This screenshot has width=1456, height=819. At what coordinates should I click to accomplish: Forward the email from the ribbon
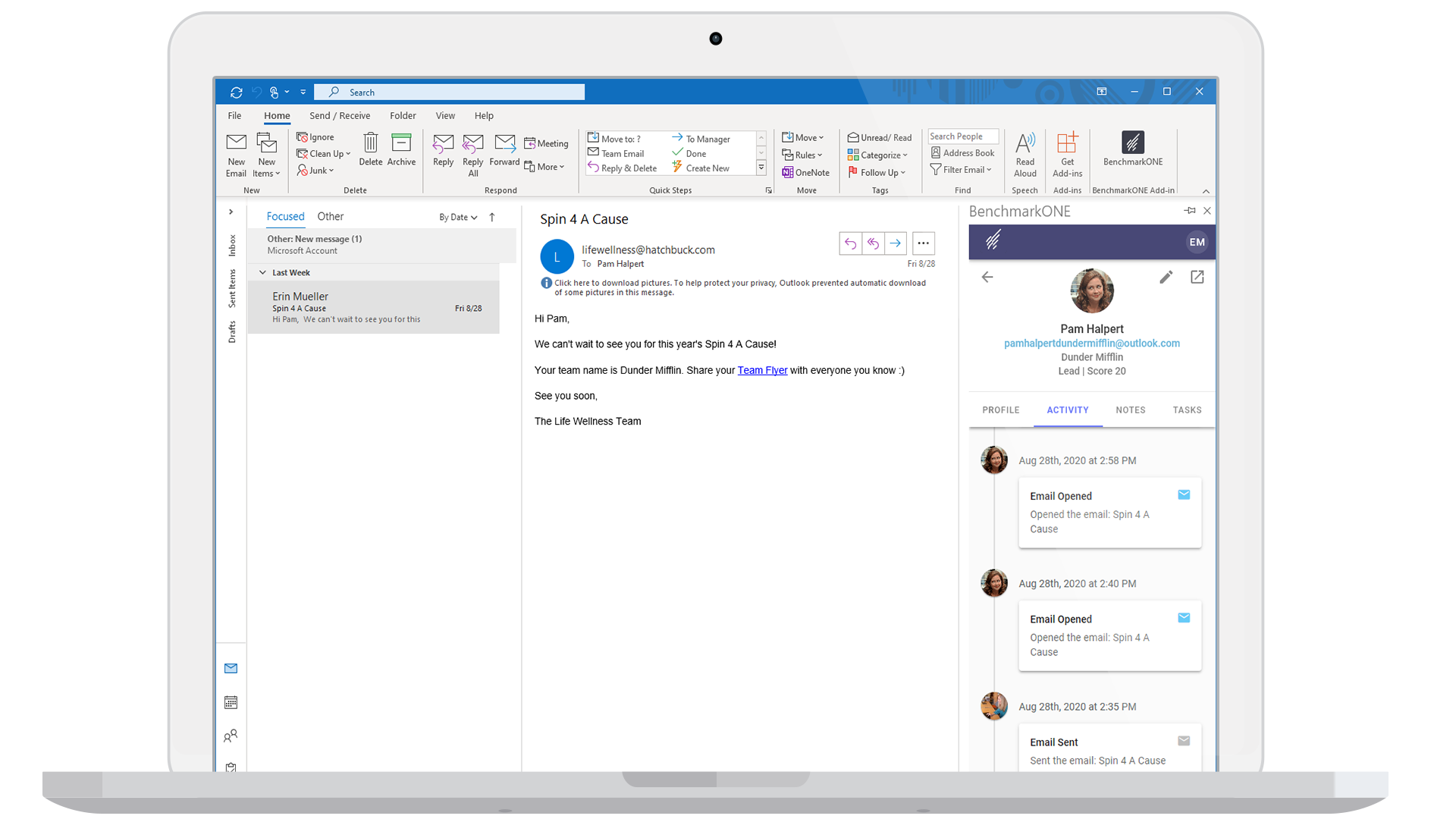pyautogui.click(x=504, y=150)
